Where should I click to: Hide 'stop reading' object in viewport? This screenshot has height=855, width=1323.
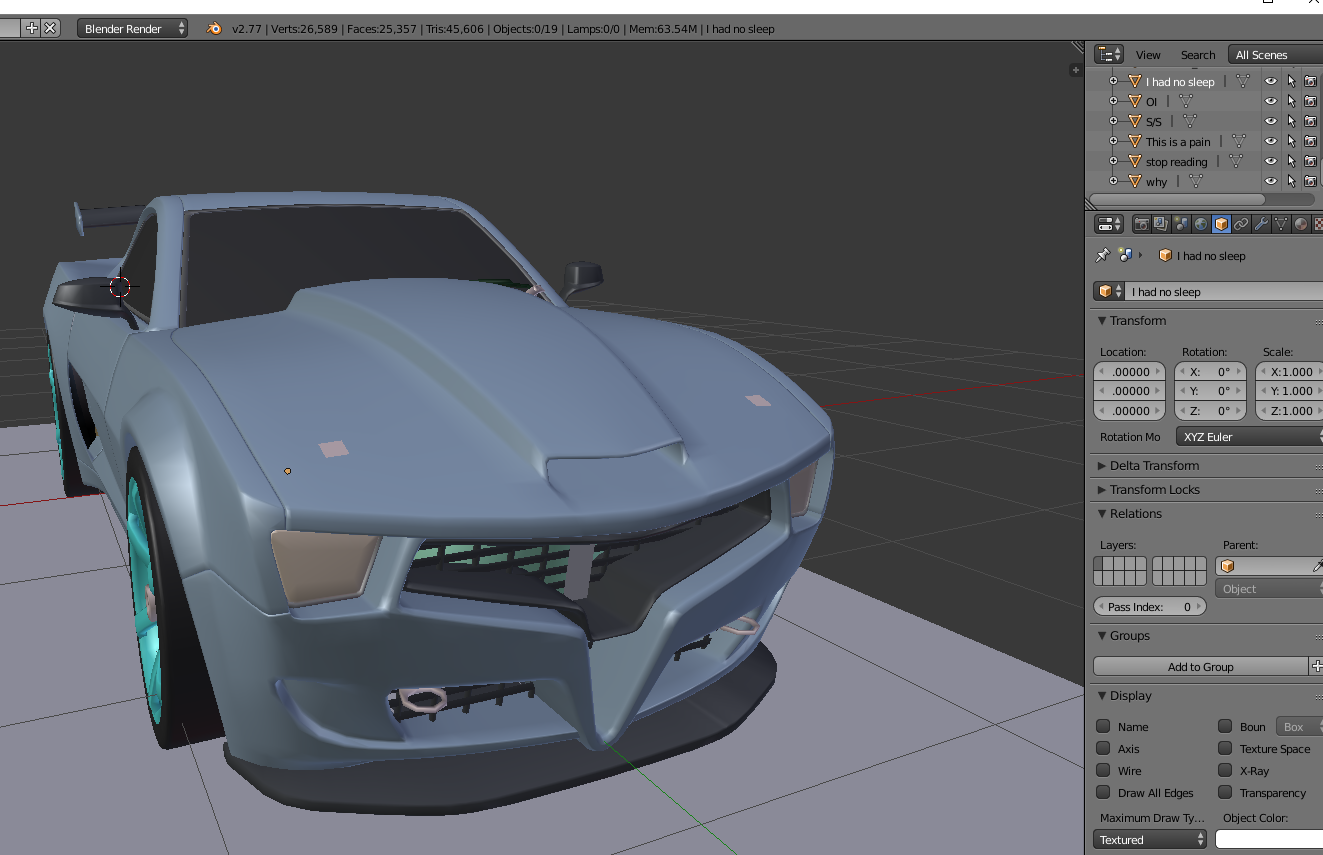(x=1271, y=161)
